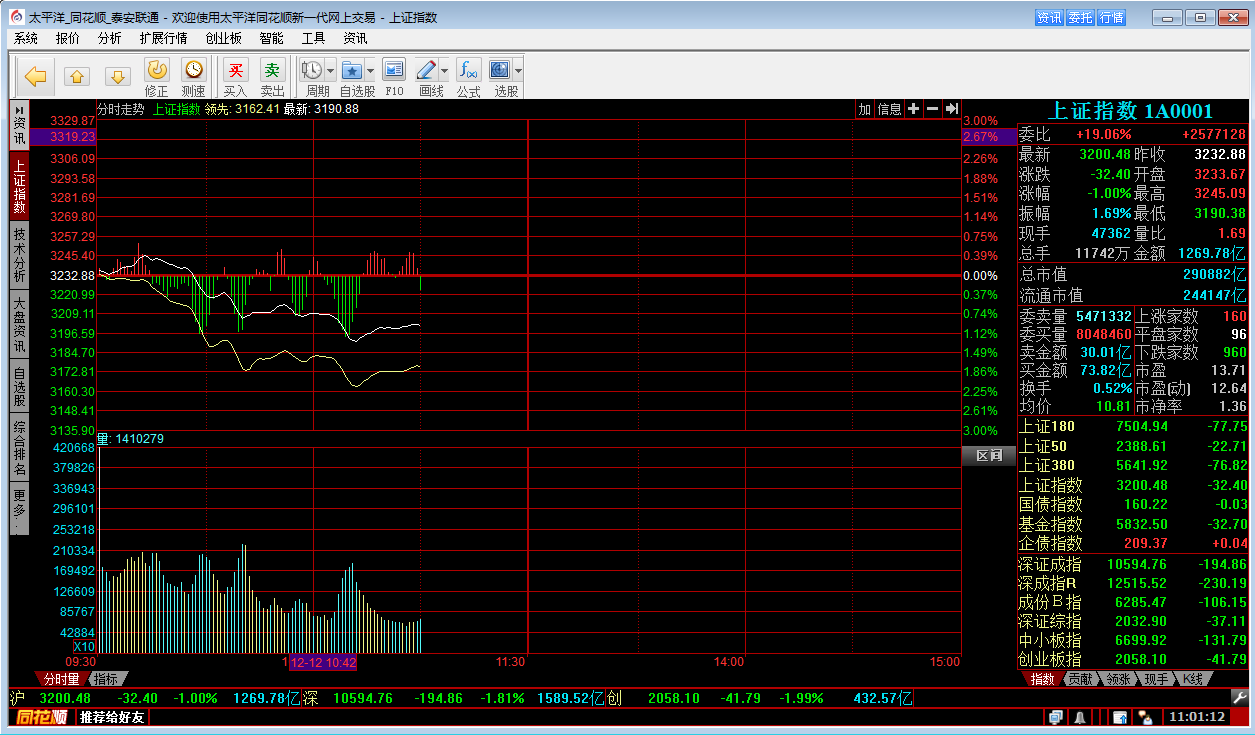Click the stacked windows icon in status bar
Screen dimensions: 1255x735
tap(1056, 717)
